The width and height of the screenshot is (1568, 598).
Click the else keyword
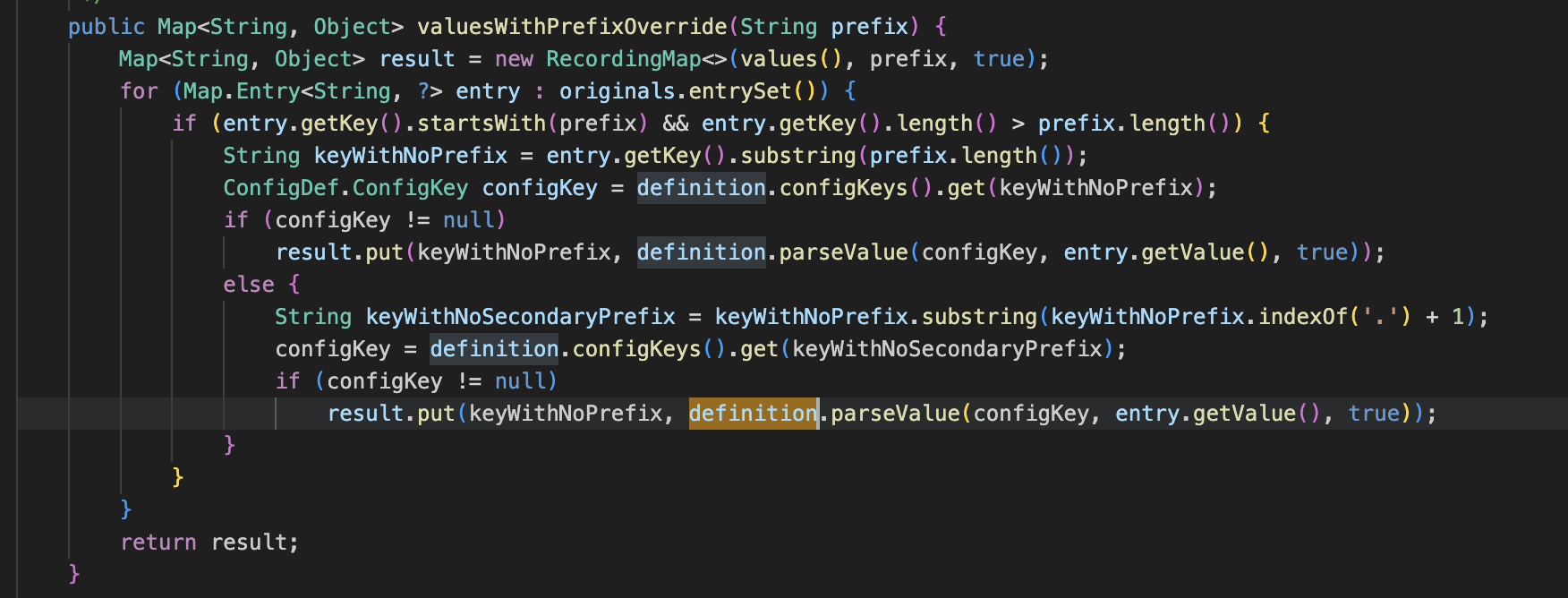pyautogui.click(x=249, y=285)
